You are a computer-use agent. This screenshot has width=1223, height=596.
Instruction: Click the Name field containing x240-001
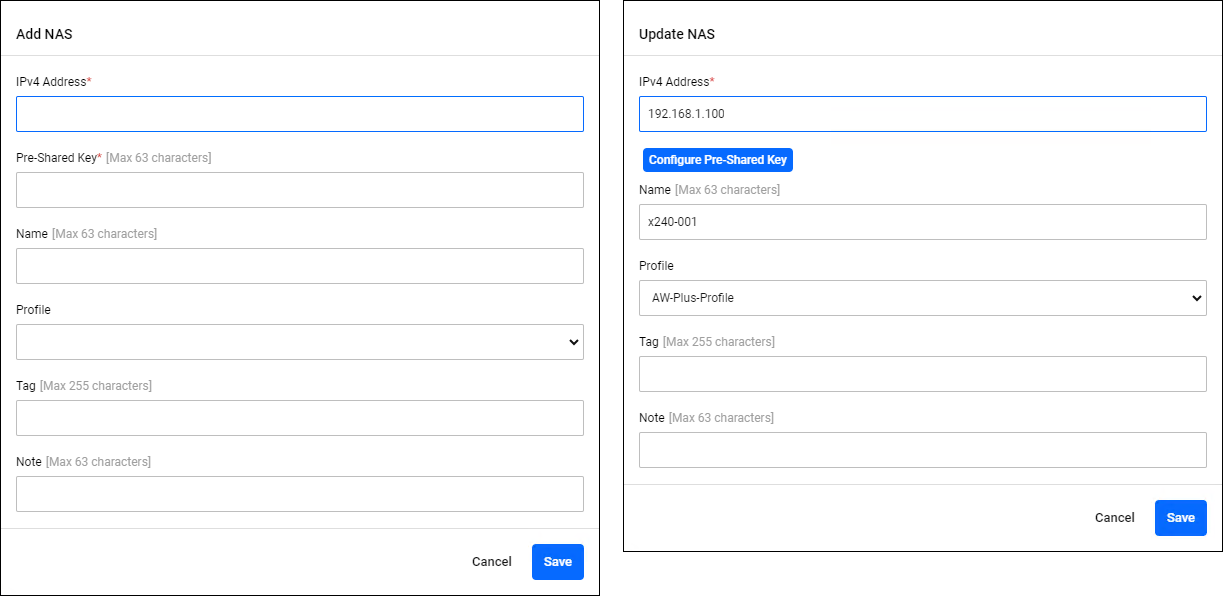922,222
